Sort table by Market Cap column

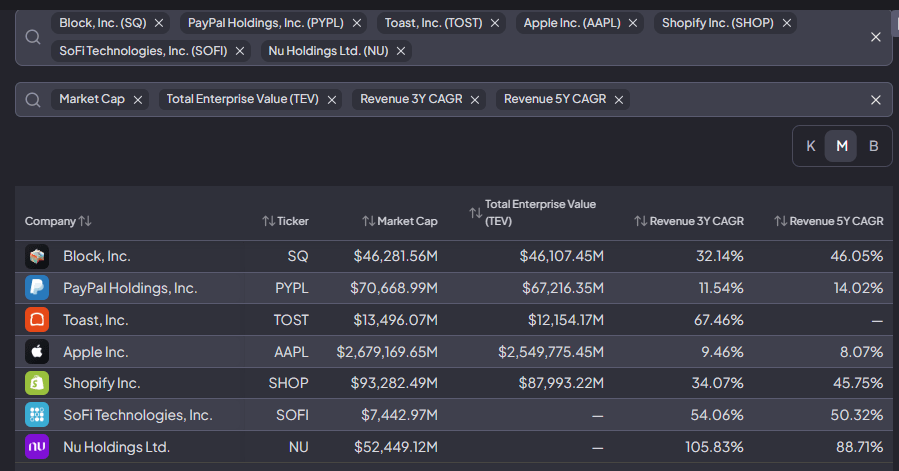400,221
